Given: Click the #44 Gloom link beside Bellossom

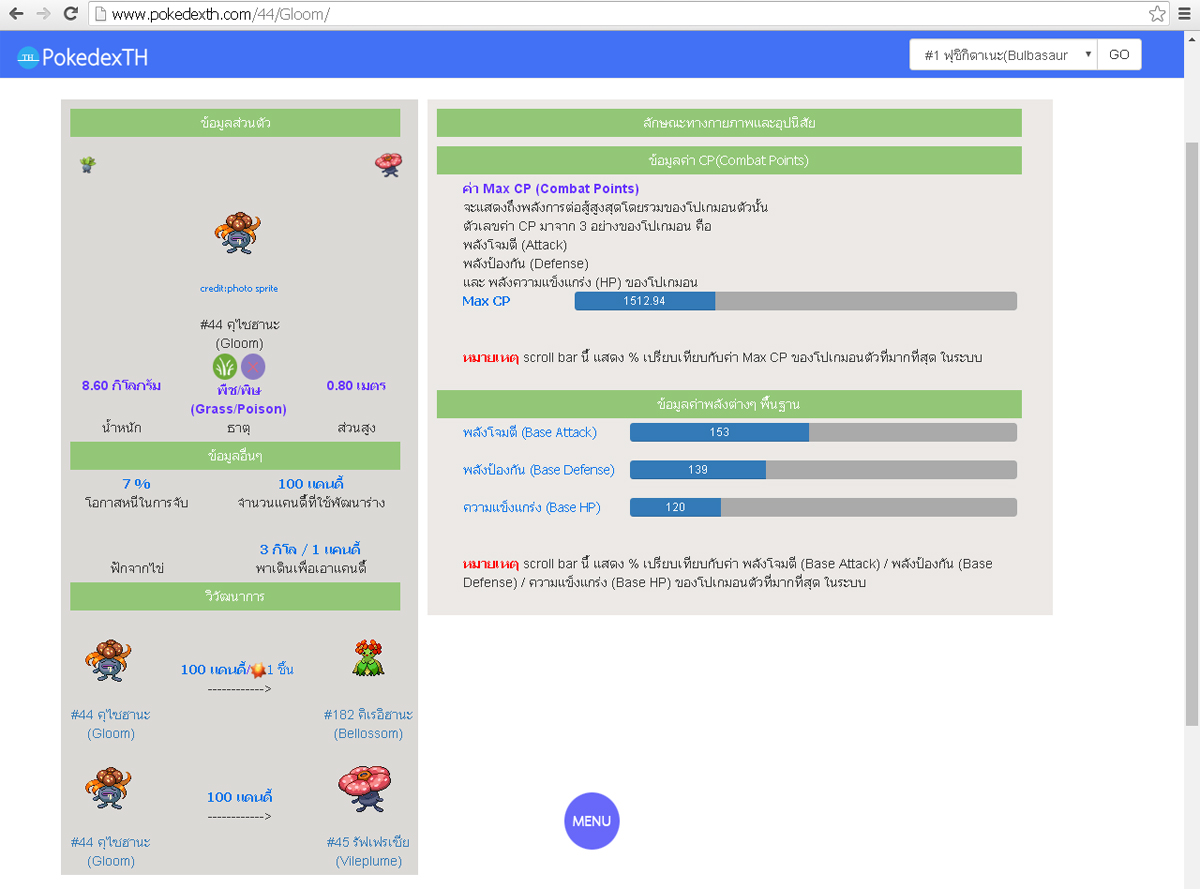Looking at the screenshot, I should tap(110, 724).
